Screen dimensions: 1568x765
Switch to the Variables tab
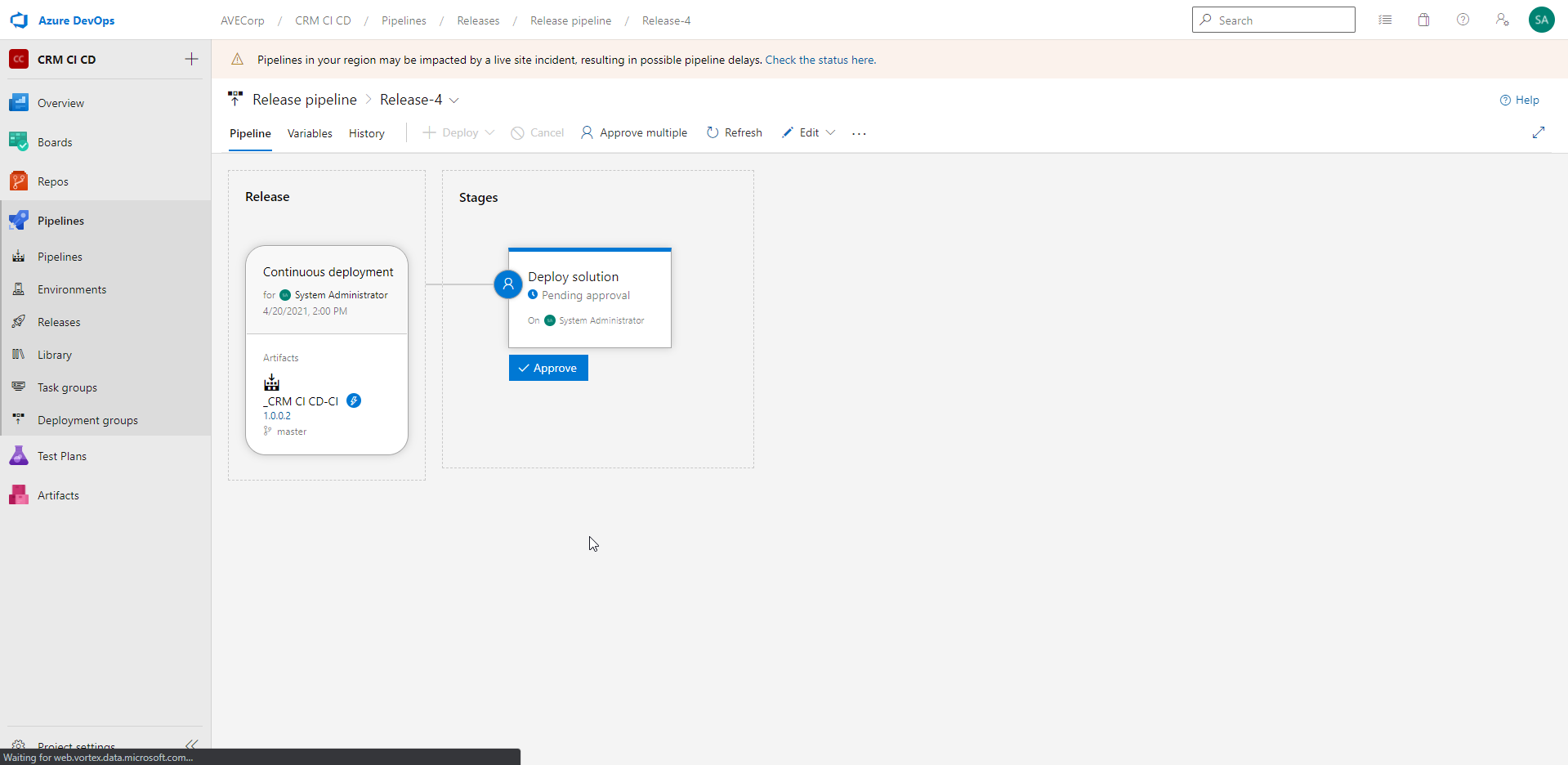pyautogui.click(x=310, y=133)
